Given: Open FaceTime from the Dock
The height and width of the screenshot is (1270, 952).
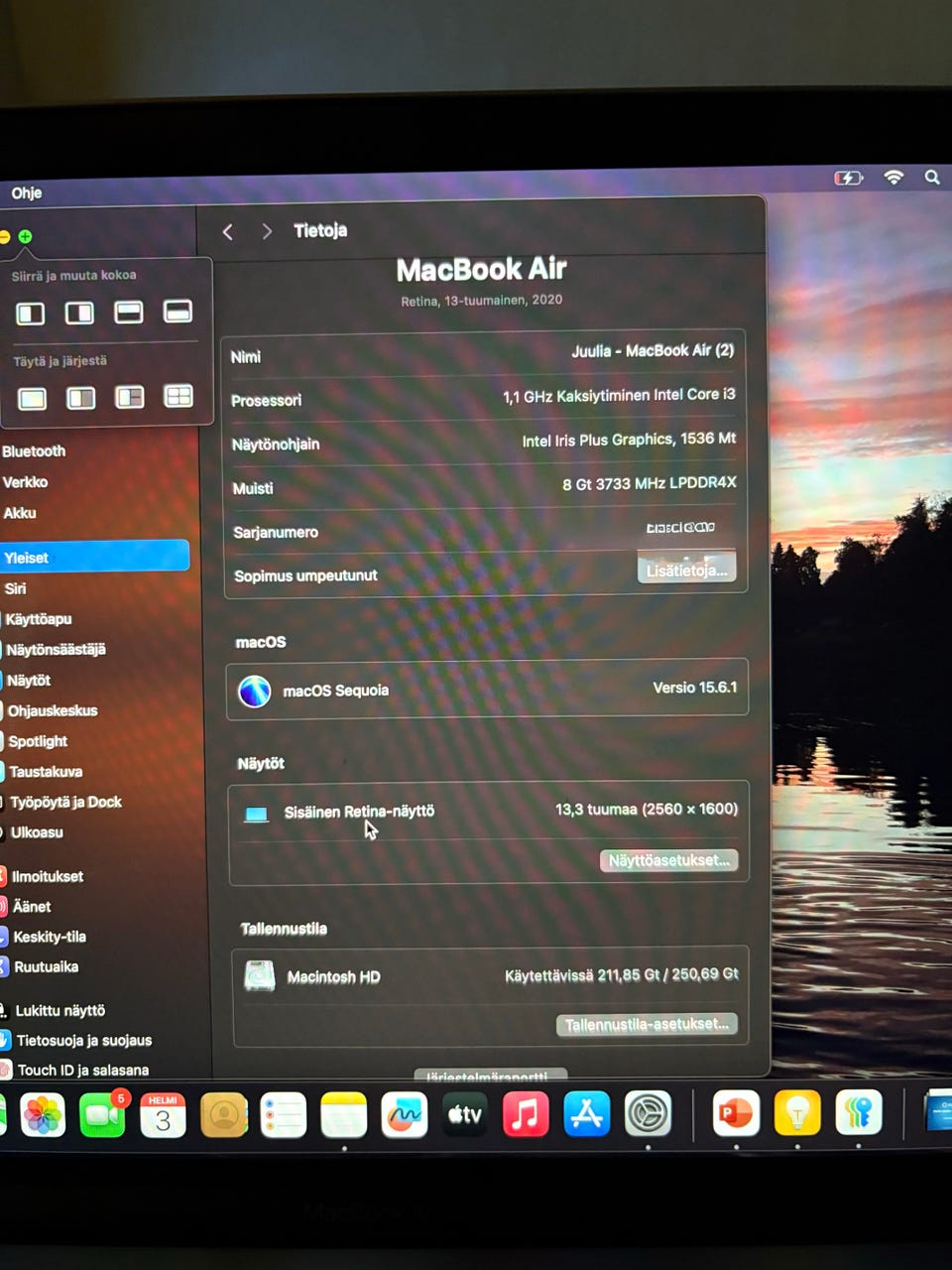Looking at the screenshot, I should point(102,1114).
